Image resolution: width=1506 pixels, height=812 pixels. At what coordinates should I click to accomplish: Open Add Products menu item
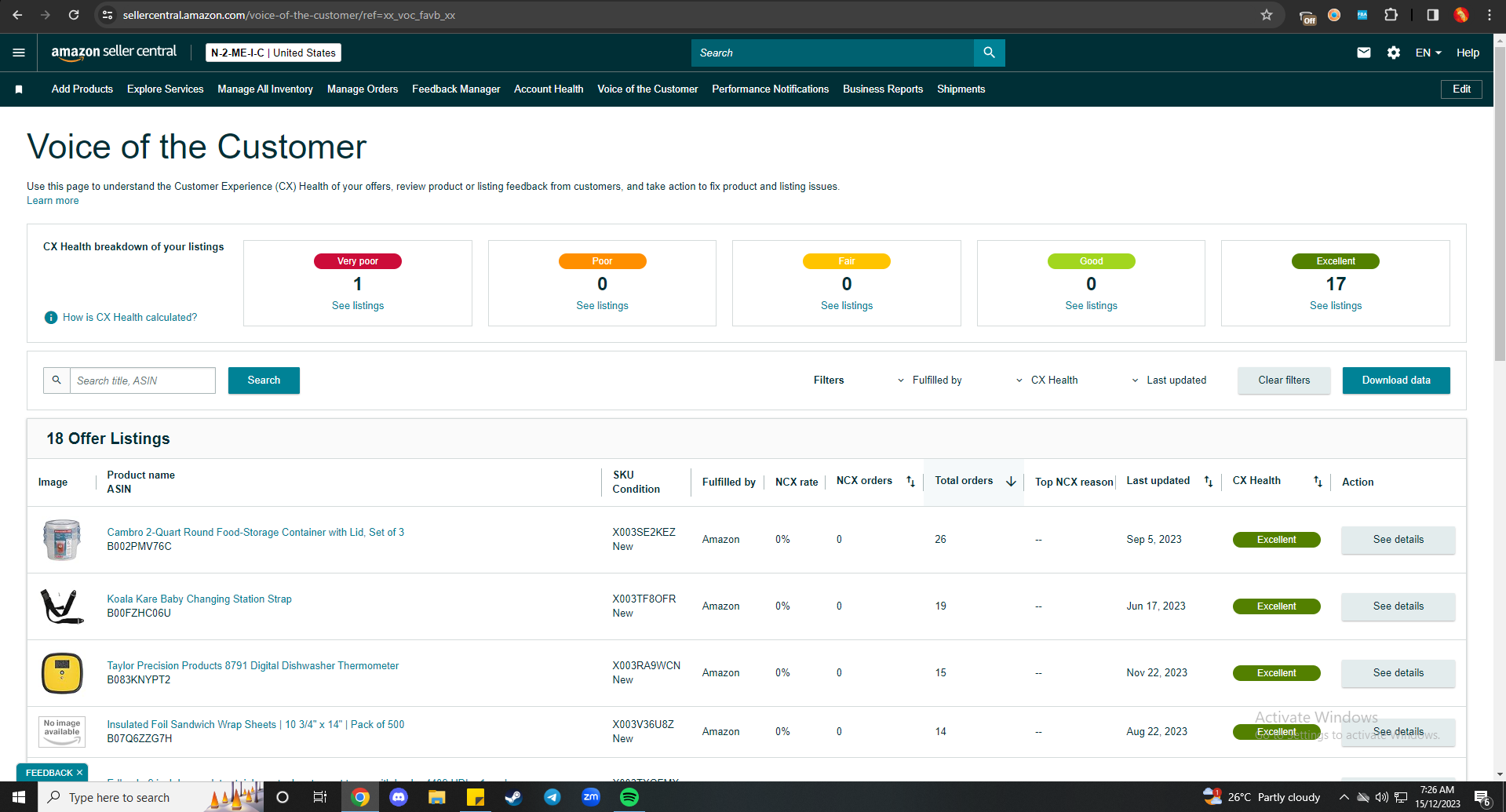(x=82, y=89)
